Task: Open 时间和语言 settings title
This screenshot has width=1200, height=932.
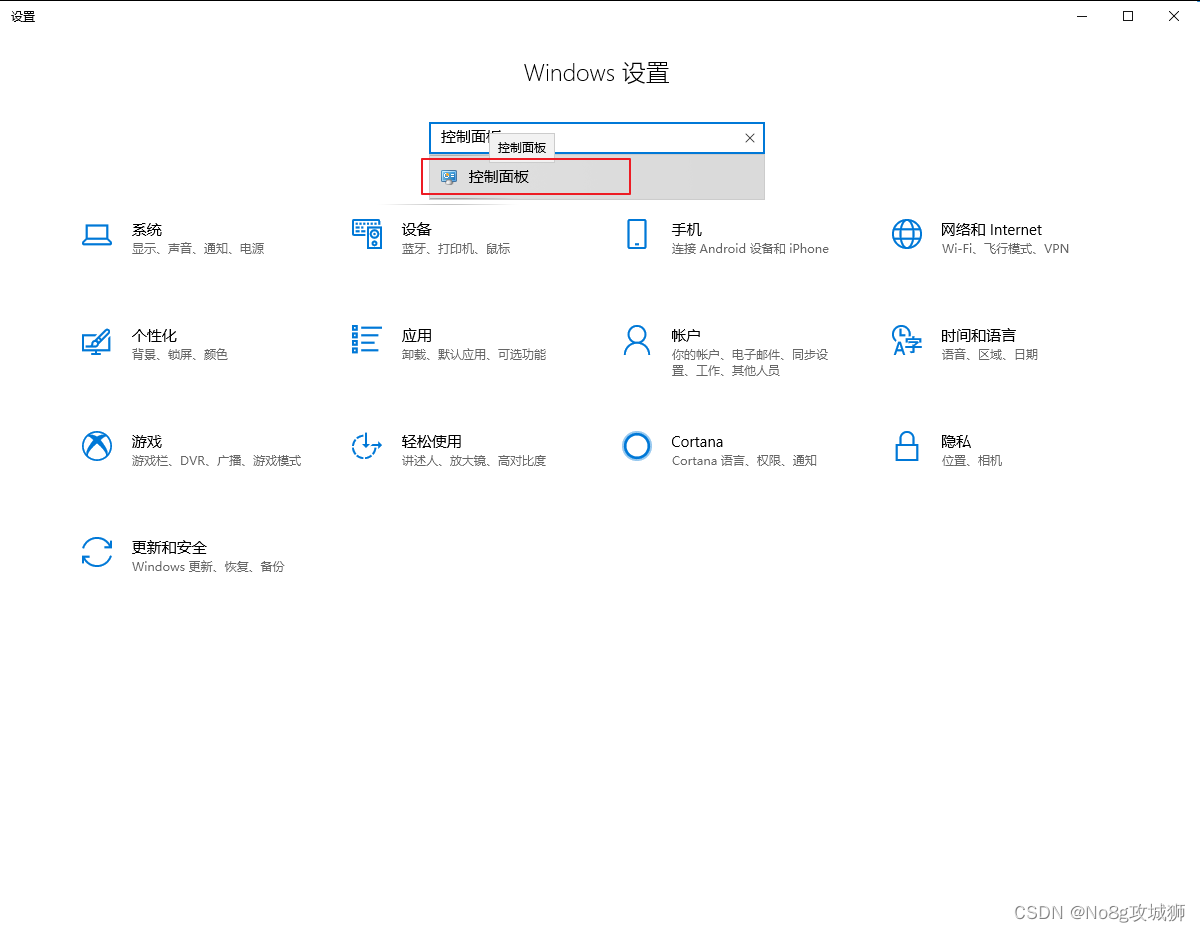Action: pyautogui.click(x=978, y=336)
